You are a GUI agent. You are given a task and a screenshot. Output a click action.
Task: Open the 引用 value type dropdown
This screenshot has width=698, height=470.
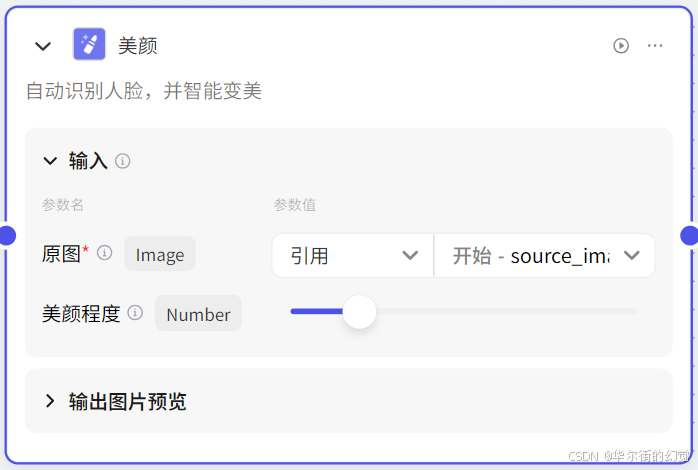coord(353,255)
